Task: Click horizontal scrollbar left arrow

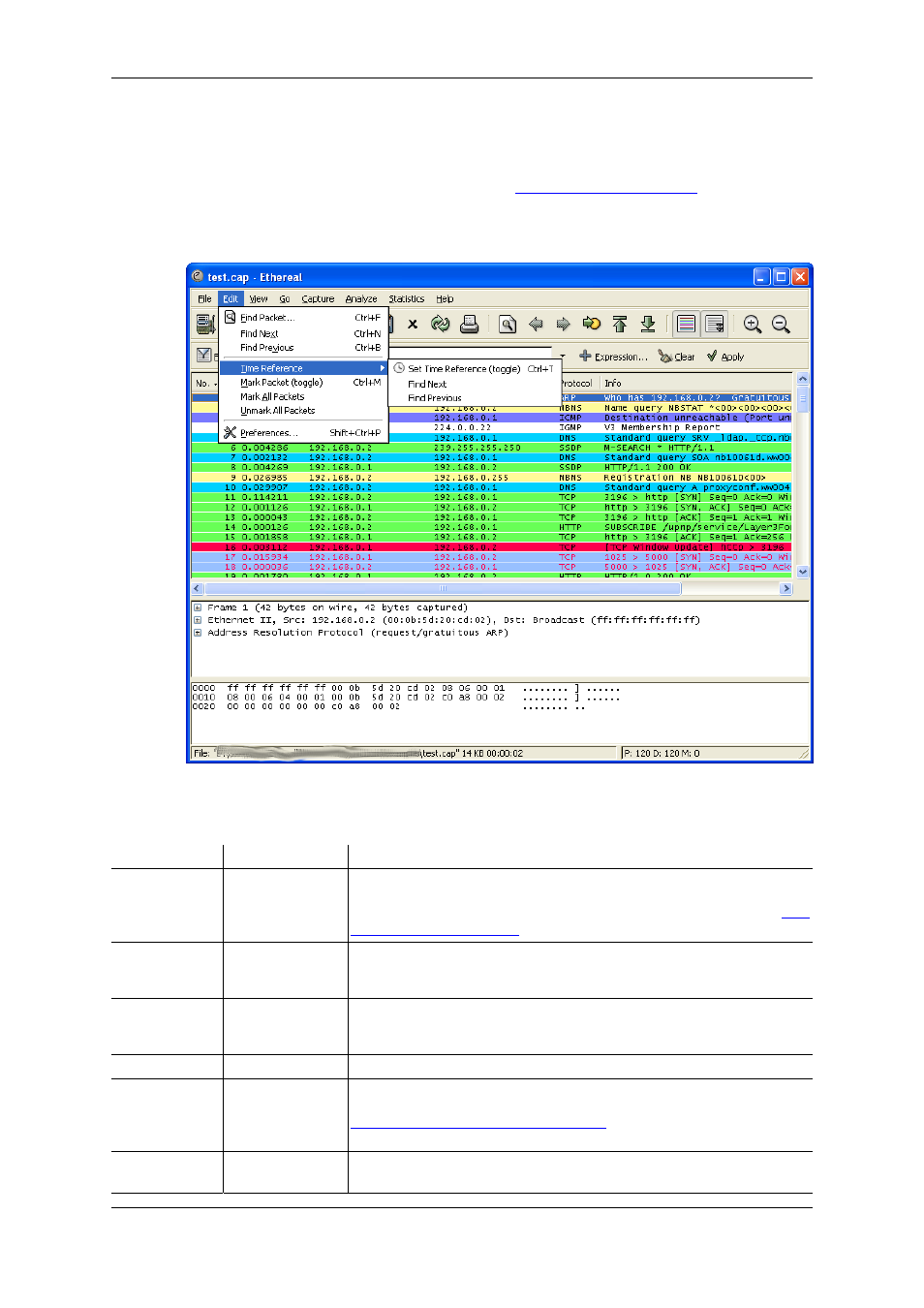Action: [x=198, y=588]
